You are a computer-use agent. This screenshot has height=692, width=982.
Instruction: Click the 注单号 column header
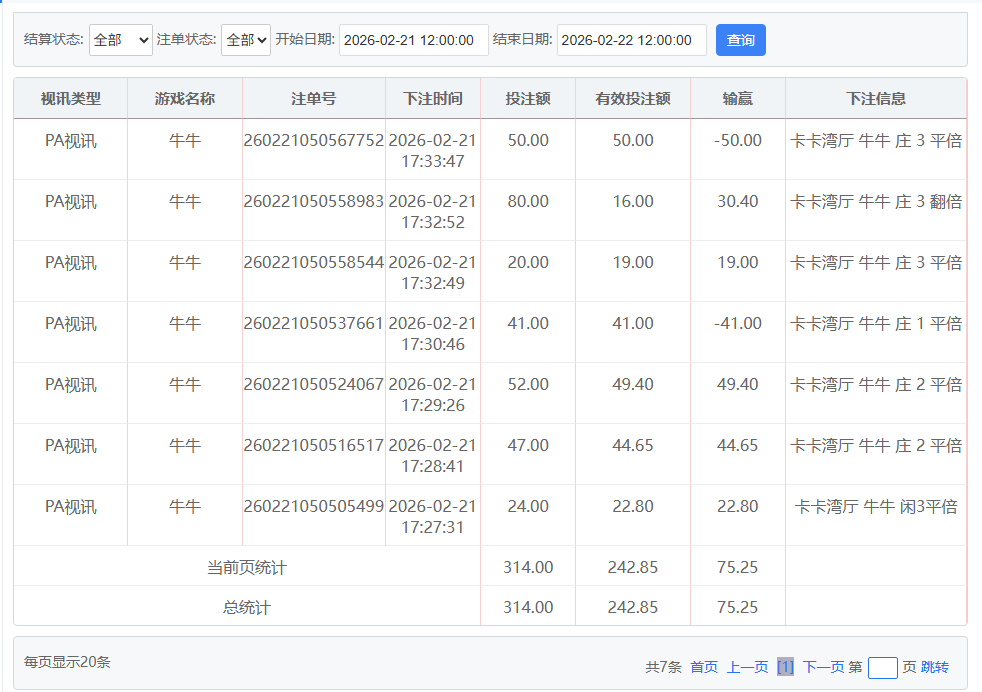coord(313,99)
